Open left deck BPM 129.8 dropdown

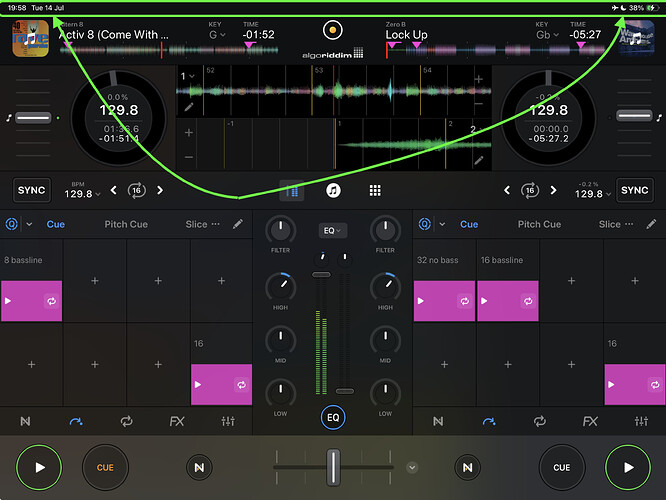pyautogui.click(x=82, y=194)
